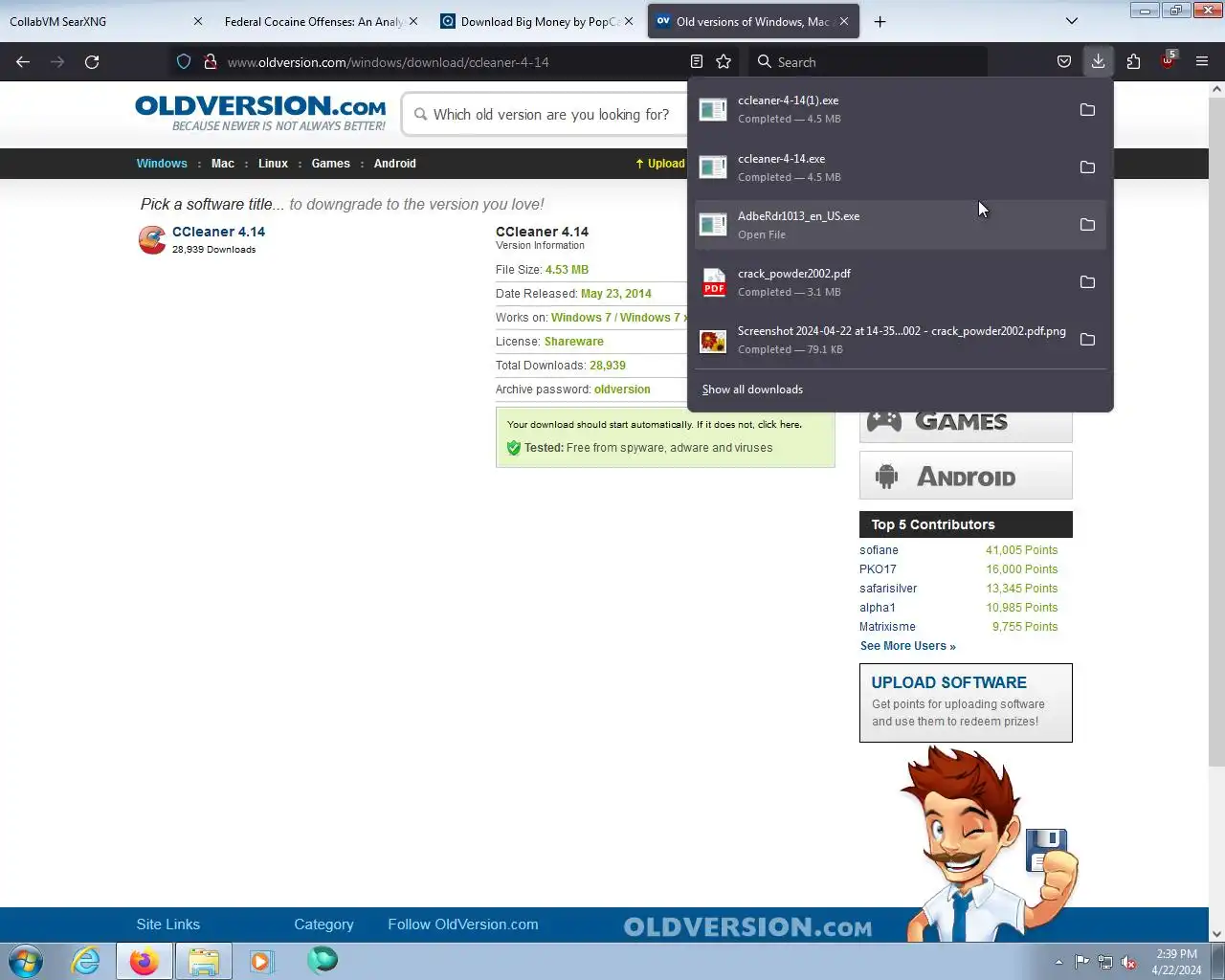Screen dimensions: 1225x980
Task: Click the Windows 7 compatibility link
Action: [x=581, y=318]
